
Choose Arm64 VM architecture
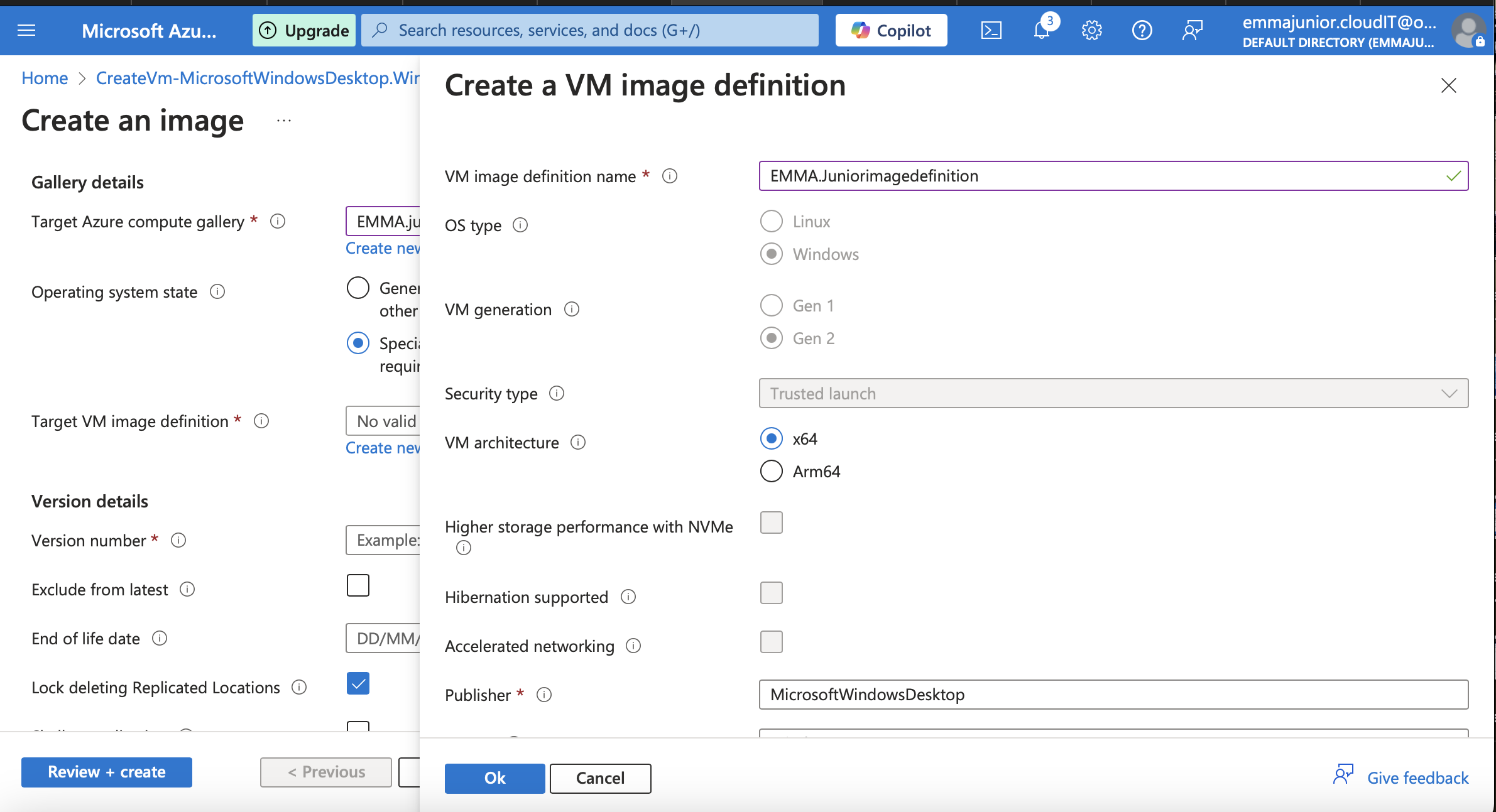[x=772, y=471]
